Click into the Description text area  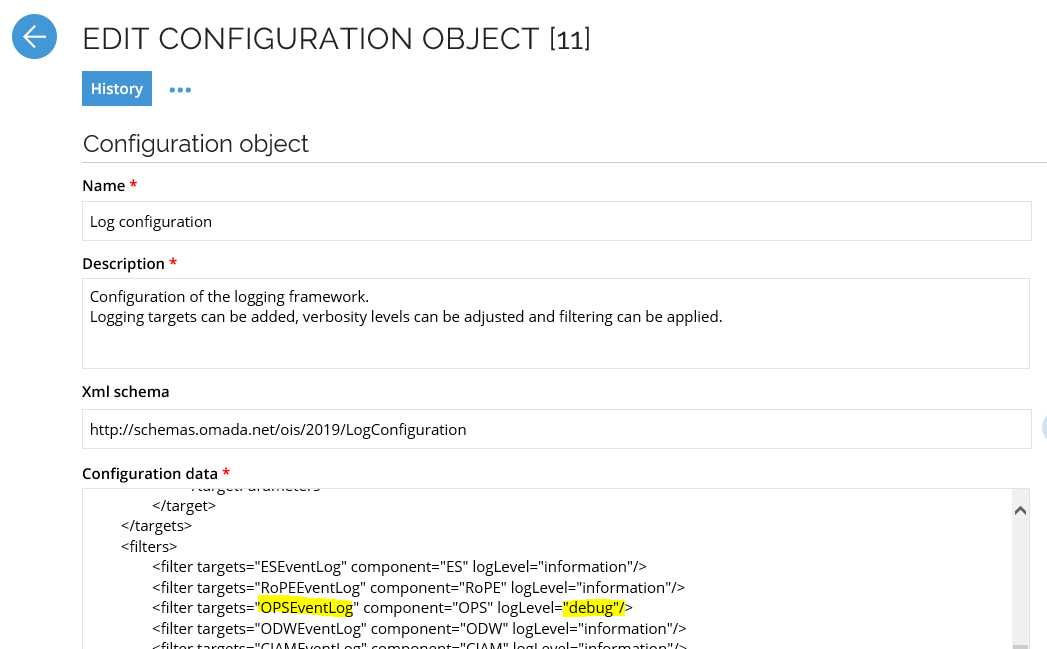point(556,322)
